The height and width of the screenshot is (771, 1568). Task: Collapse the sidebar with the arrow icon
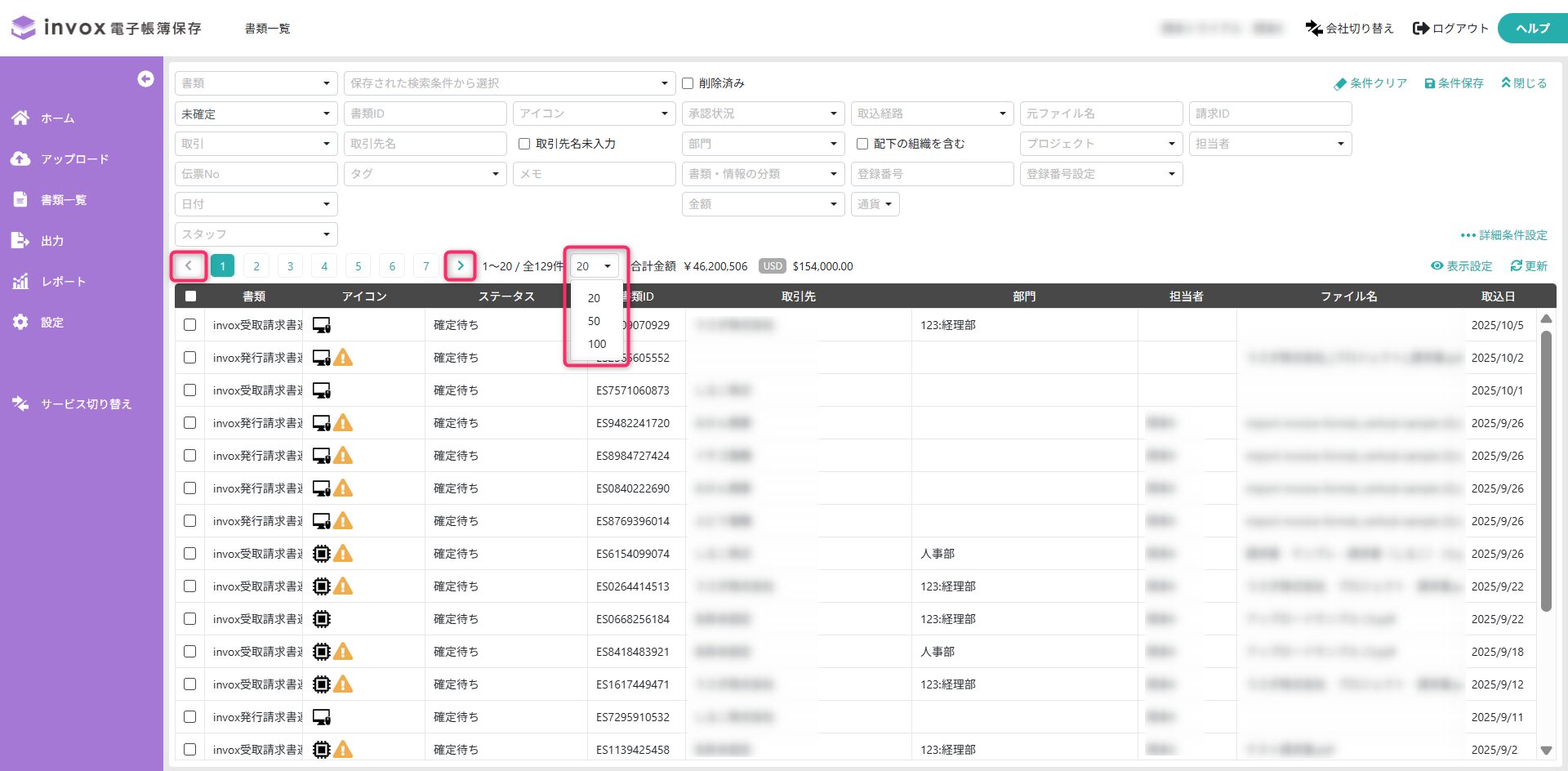[x=145, y=78]
